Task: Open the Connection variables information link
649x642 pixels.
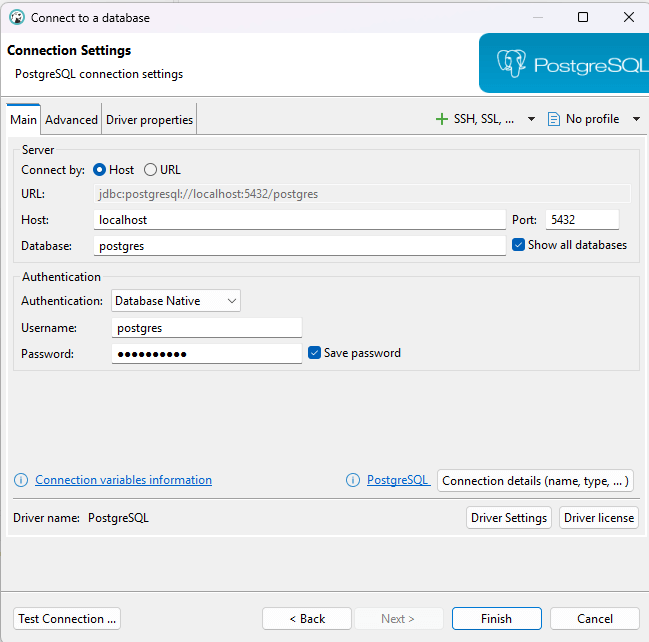Action: (x=123, y=480)
